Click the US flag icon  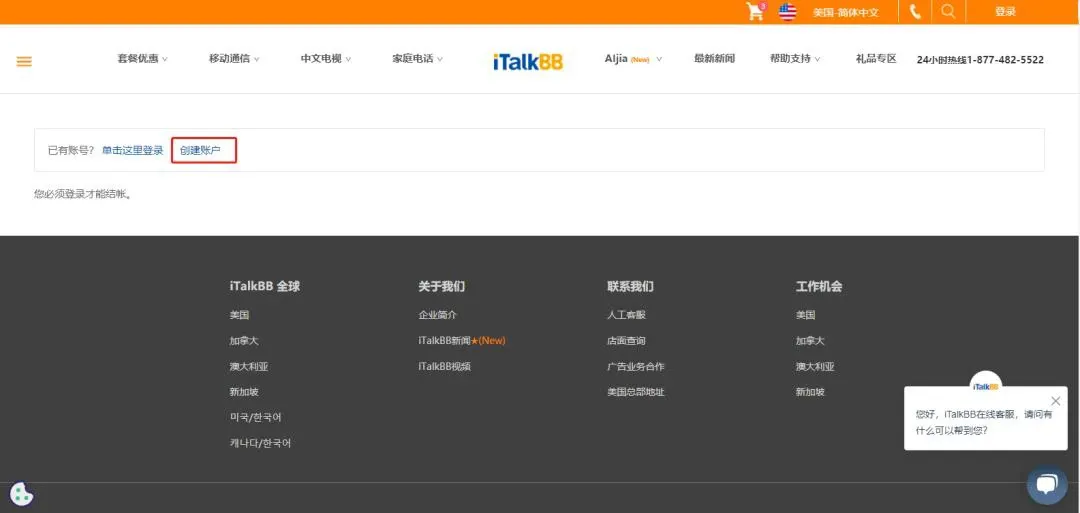[x=788, y=12]
